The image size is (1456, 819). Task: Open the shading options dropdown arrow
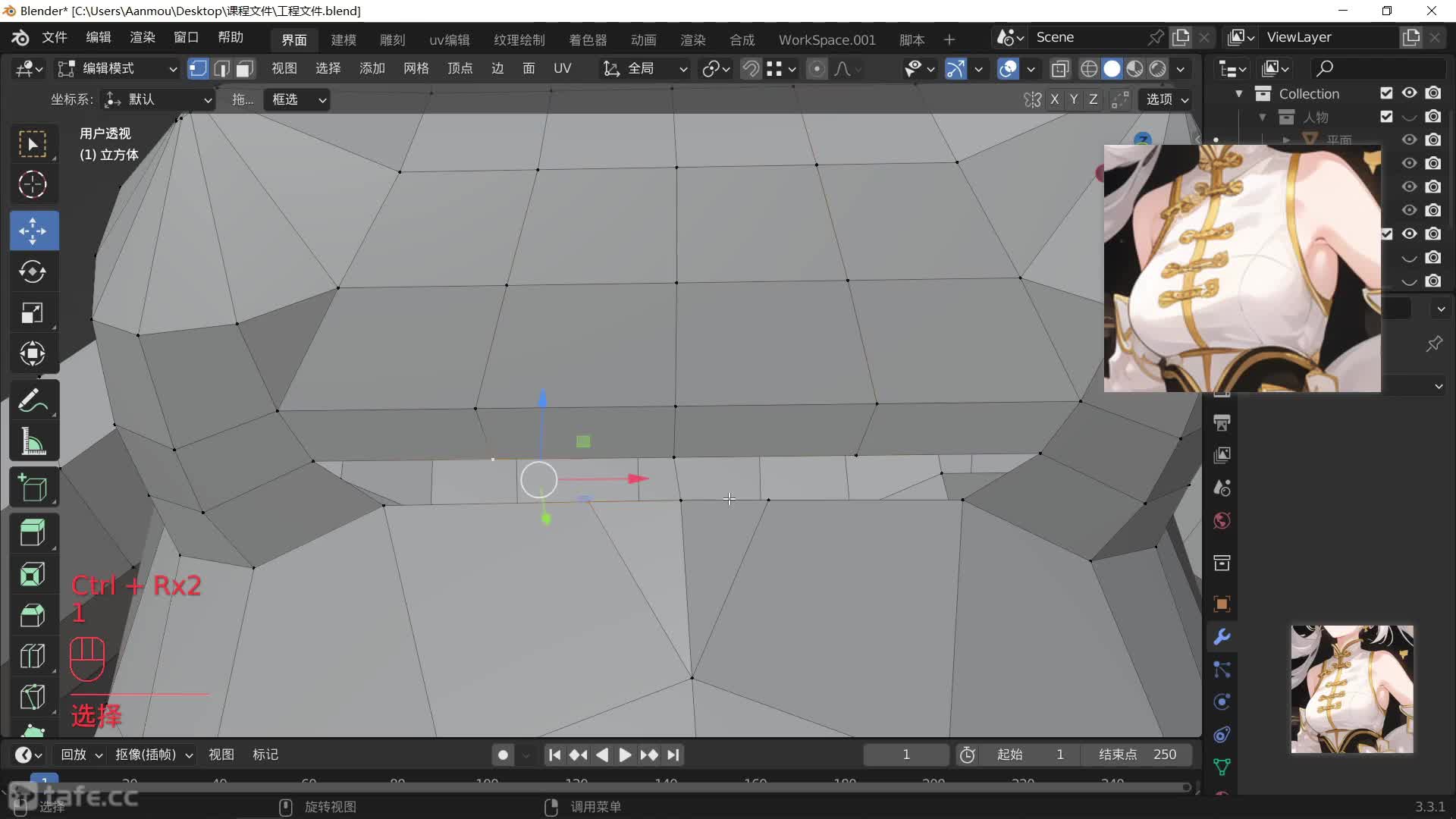click(x=1180, y=69)
